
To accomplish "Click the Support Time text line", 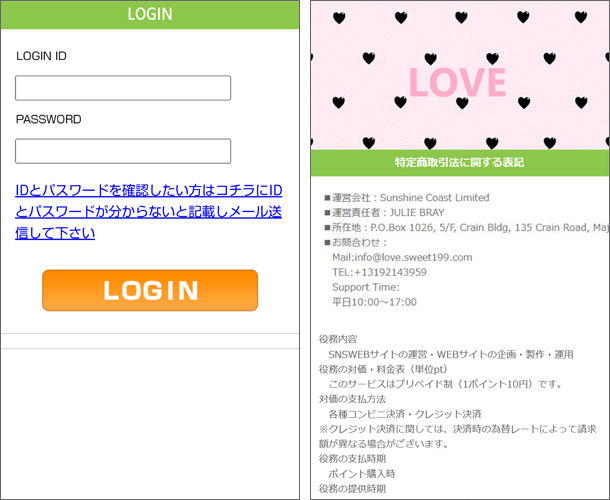I will tap(365, 287).
